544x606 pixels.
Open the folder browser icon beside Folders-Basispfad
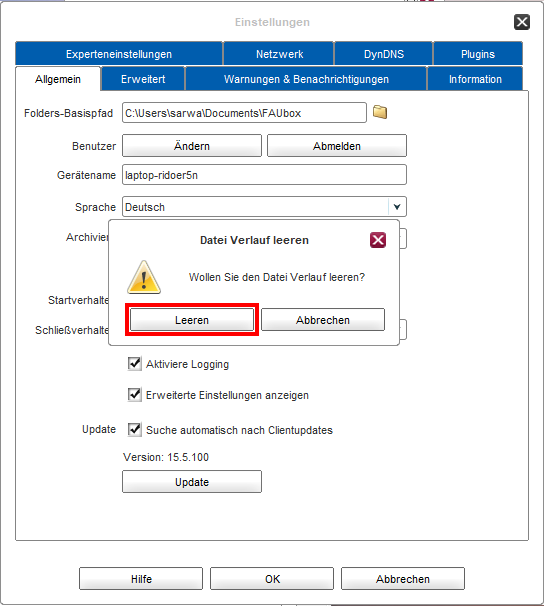(380, 112)
